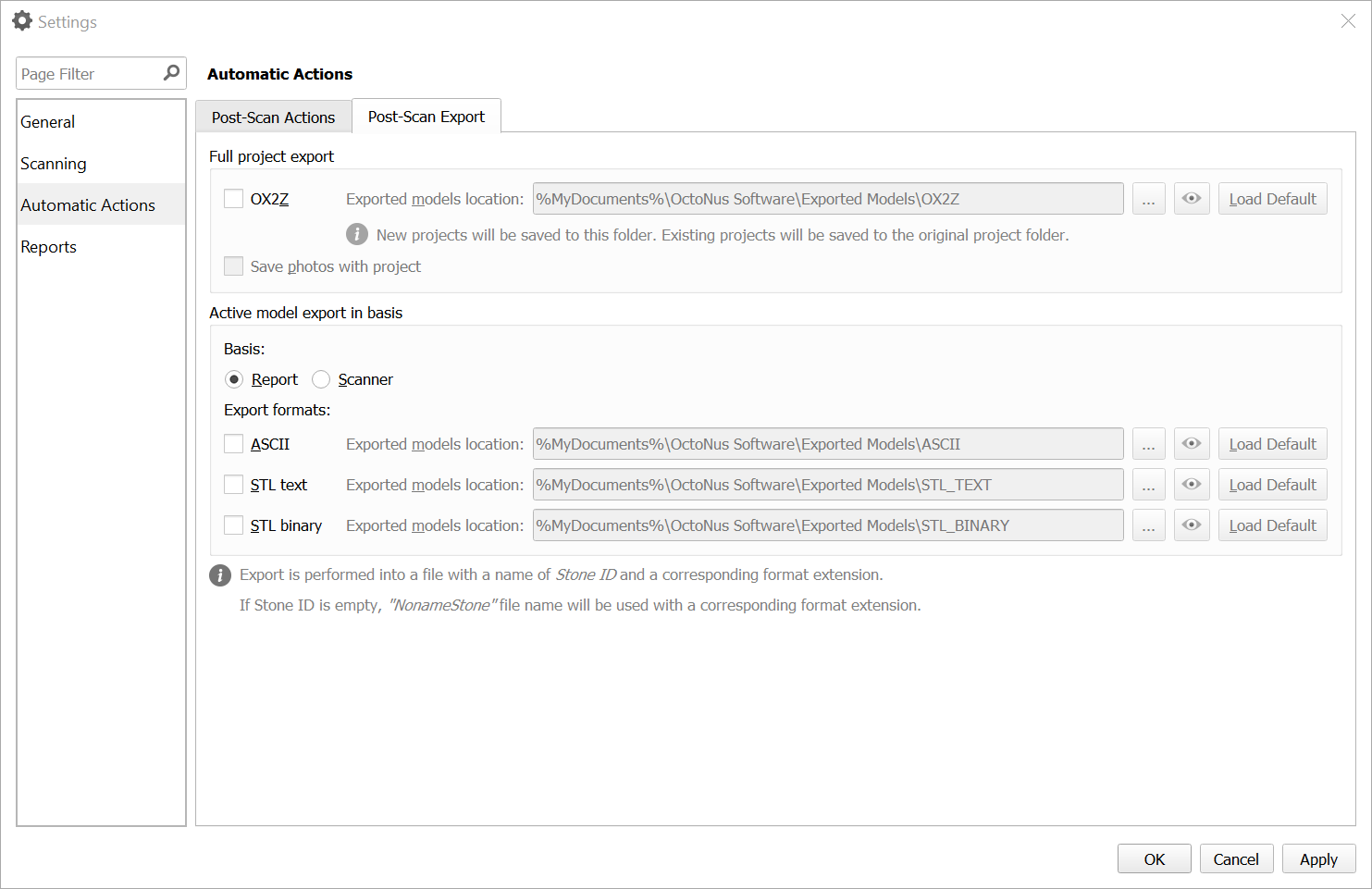
Task: Open the Reports settings page
Action: 48,246
